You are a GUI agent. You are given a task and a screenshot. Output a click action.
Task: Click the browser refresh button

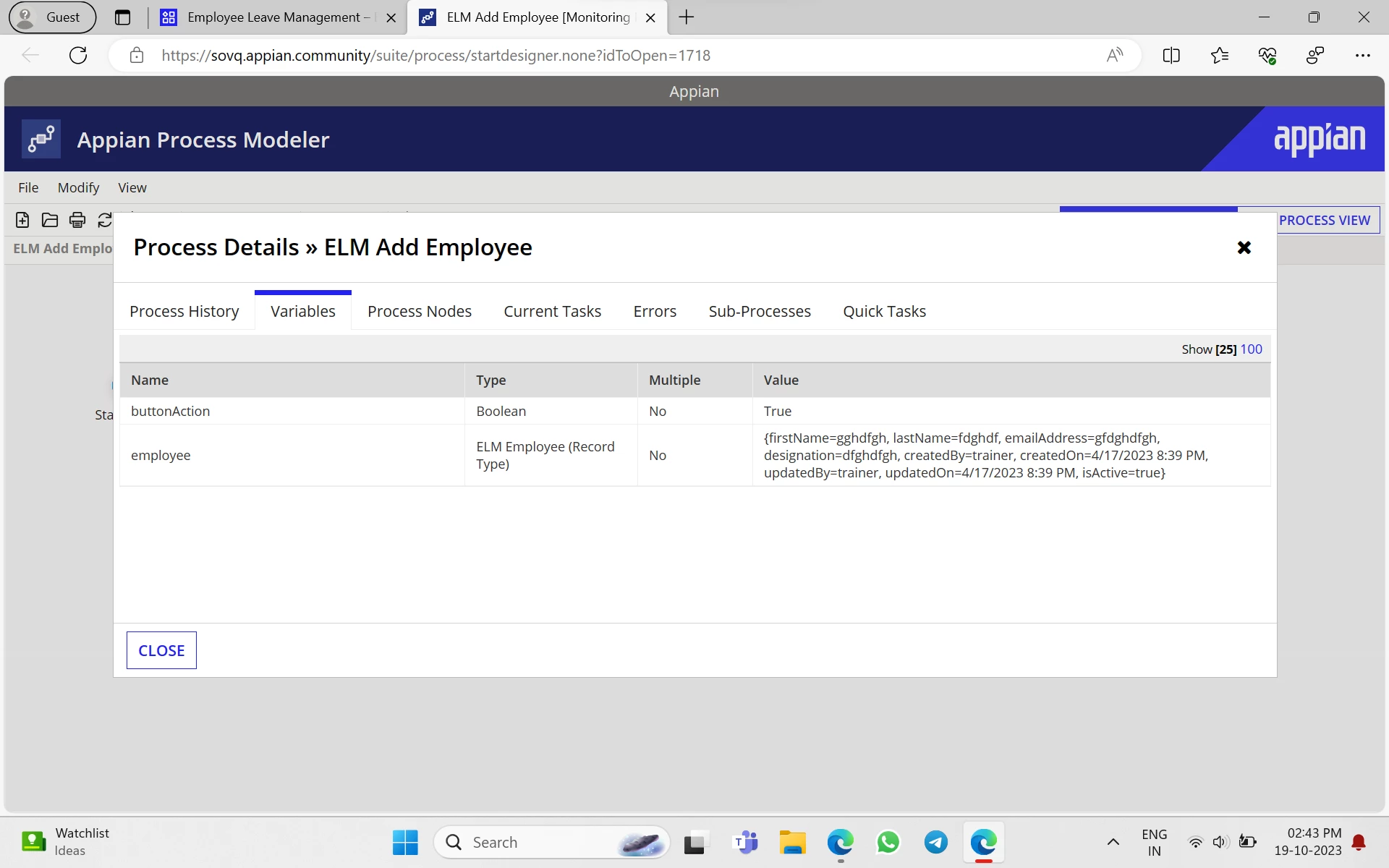78,56
